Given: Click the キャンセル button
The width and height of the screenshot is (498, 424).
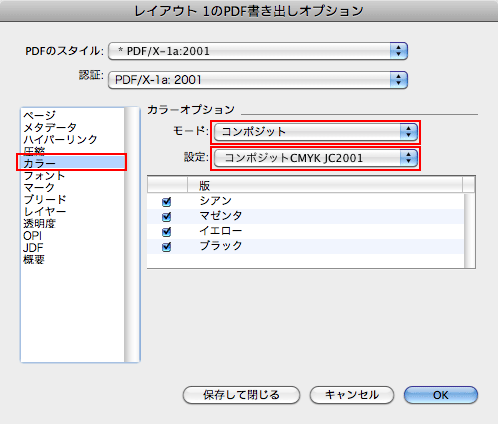Looking at the screenshot, I should pyautogui.click(x=352, y=395).
